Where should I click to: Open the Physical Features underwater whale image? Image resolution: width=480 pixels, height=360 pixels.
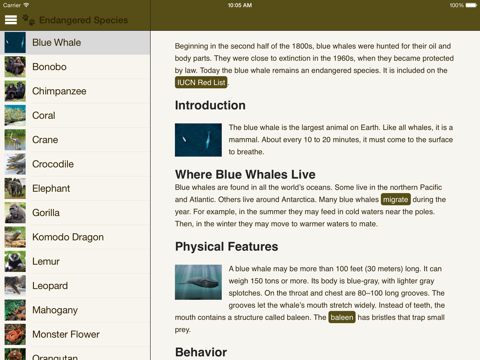coord(198,282)
